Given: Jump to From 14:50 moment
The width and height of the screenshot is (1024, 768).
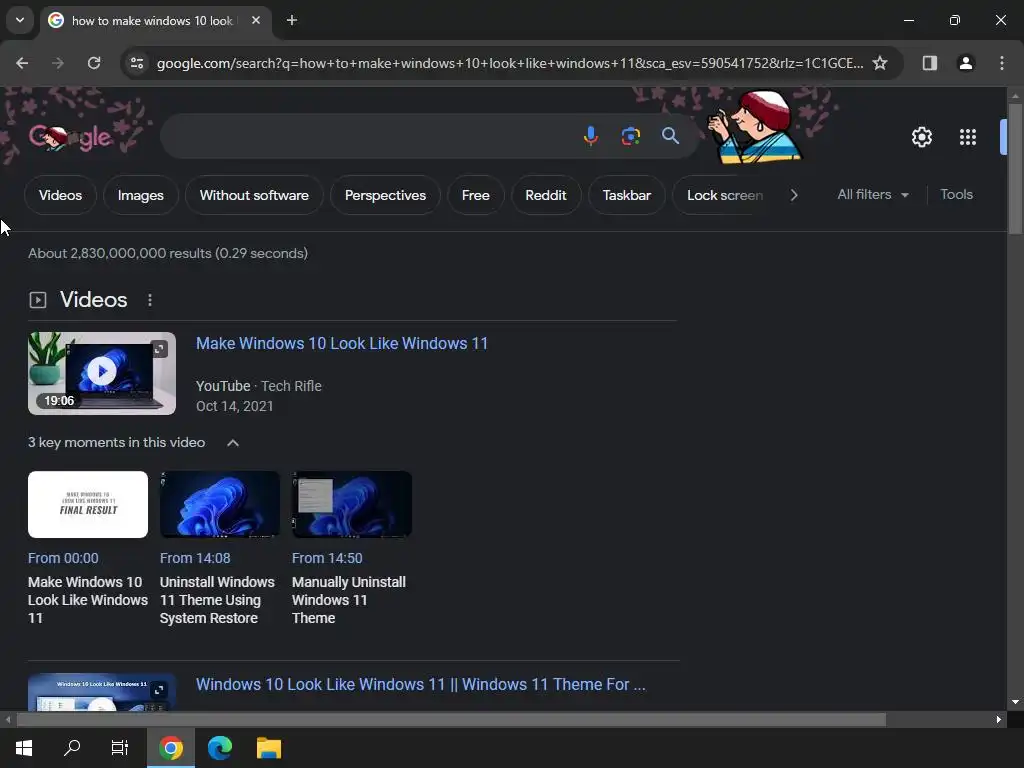Looking at the screenshot, I should pyautogui.click(x=327, y=558).
